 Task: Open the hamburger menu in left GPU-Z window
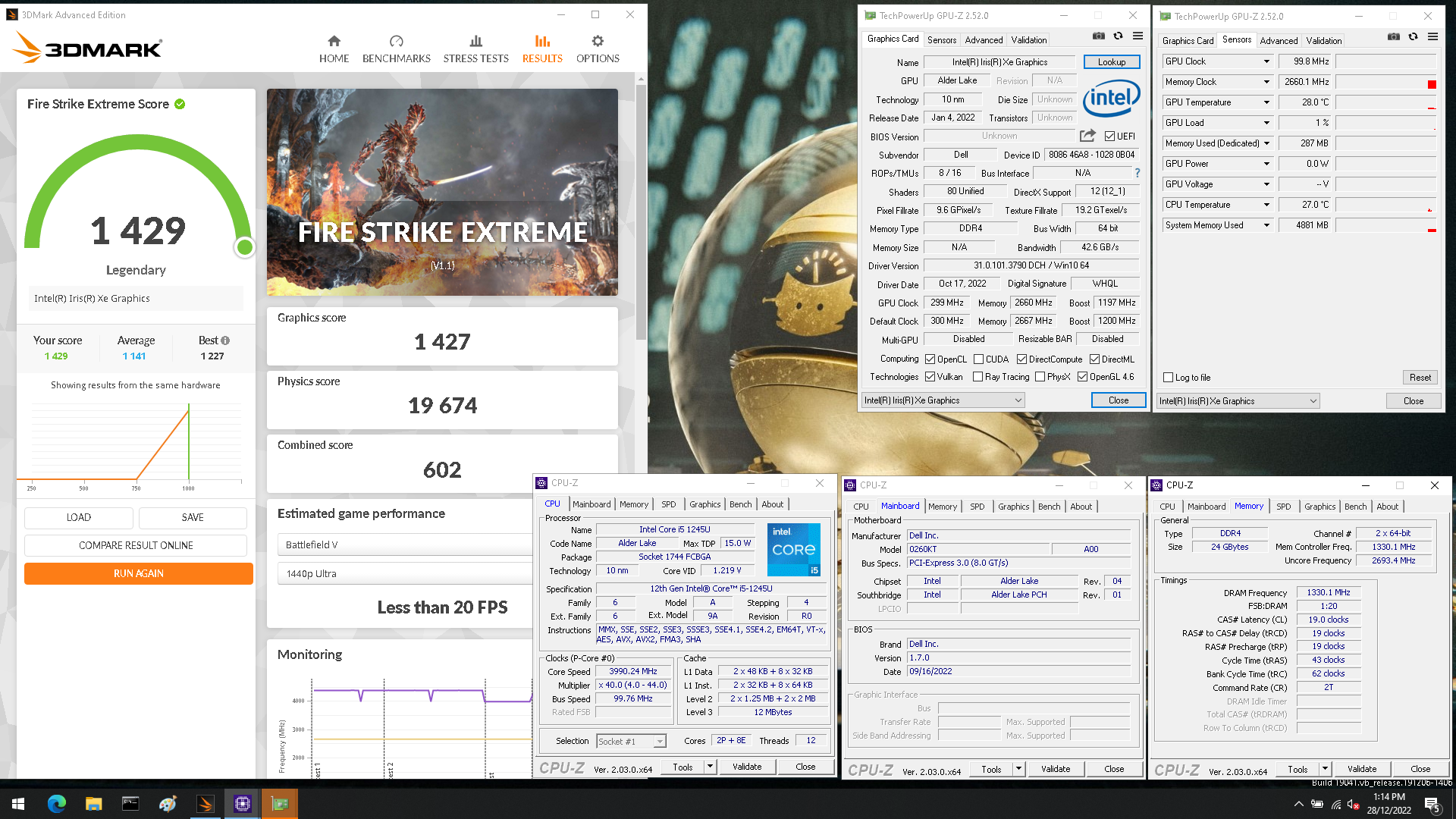coord(1137,36)
